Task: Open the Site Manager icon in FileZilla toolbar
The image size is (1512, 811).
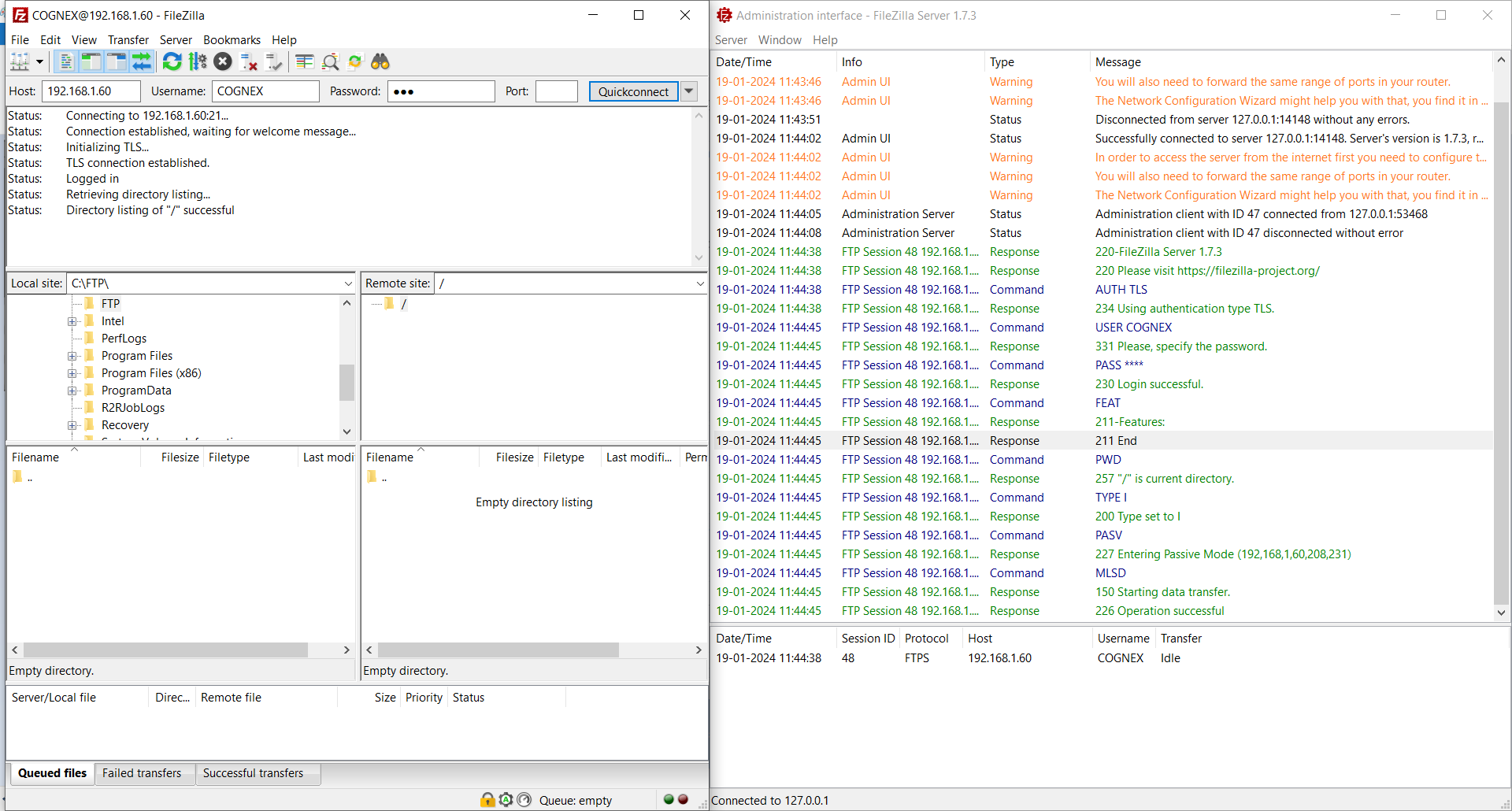Action: pyautogui.click(x=20, y=61)
